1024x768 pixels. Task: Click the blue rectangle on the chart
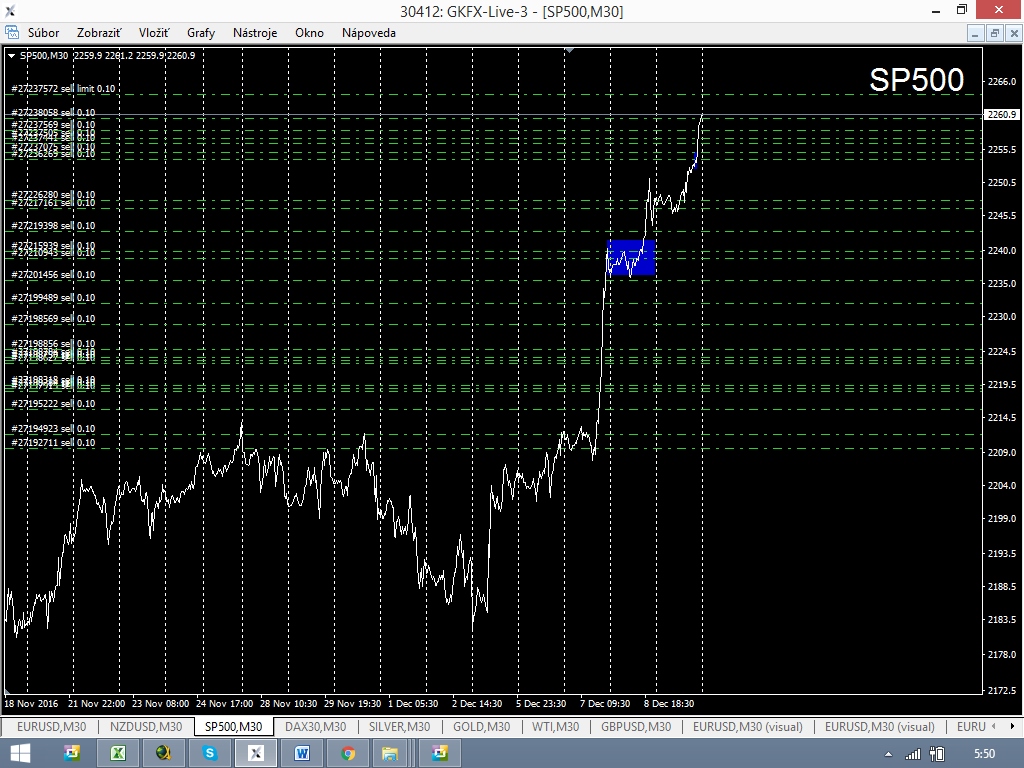pyautogui.click(x=631, y=257)
